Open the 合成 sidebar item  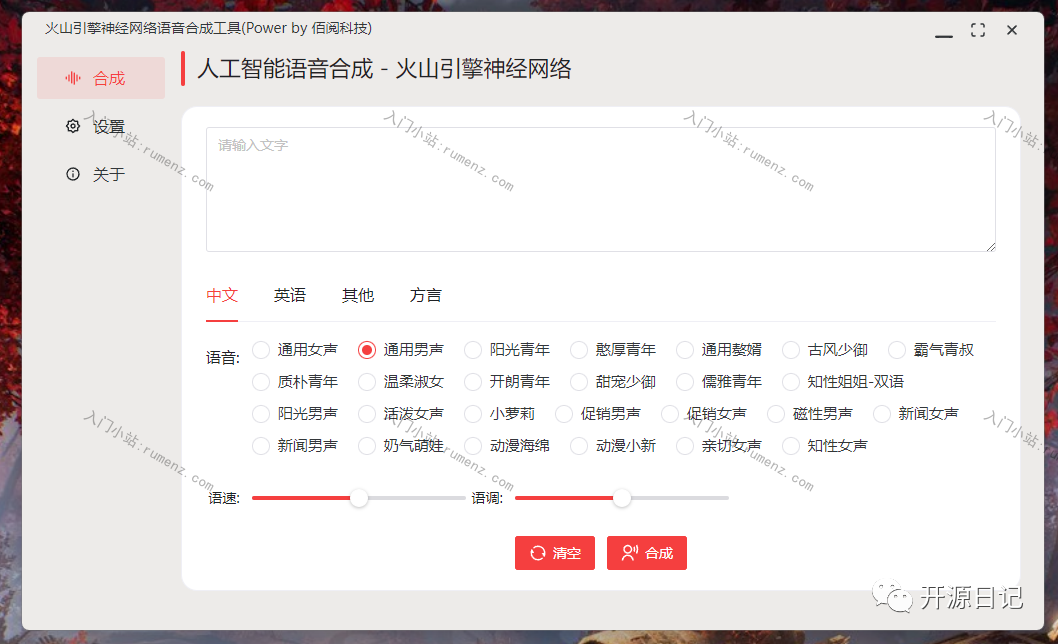tap(101, 78)
